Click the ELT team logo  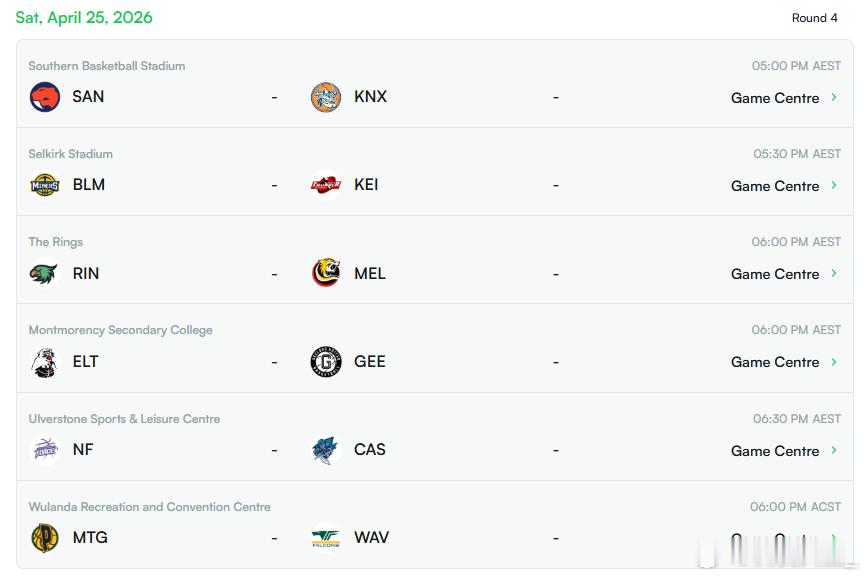point(45,362)
